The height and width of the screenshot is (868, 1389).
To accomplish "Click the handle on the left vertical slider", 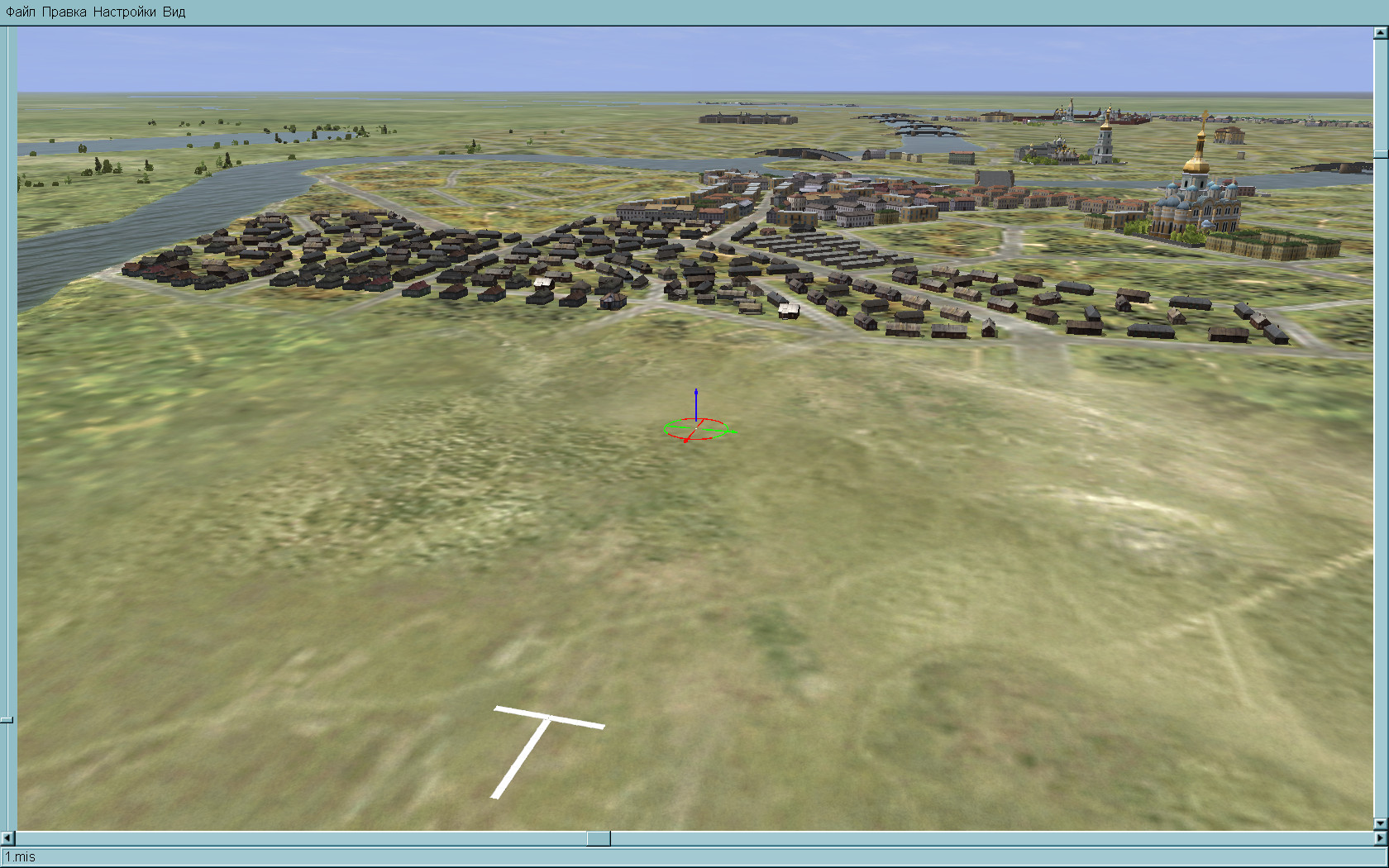I will [x=7, y=720].
